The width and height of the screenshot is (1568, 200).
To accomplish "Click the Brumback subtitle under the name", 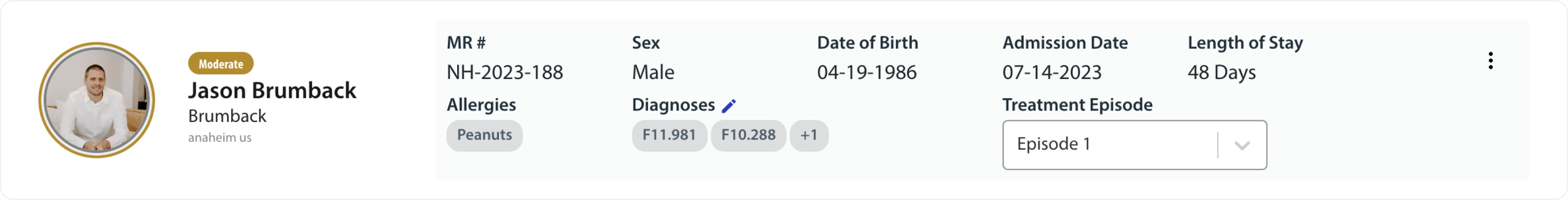I will click(227, 116).
